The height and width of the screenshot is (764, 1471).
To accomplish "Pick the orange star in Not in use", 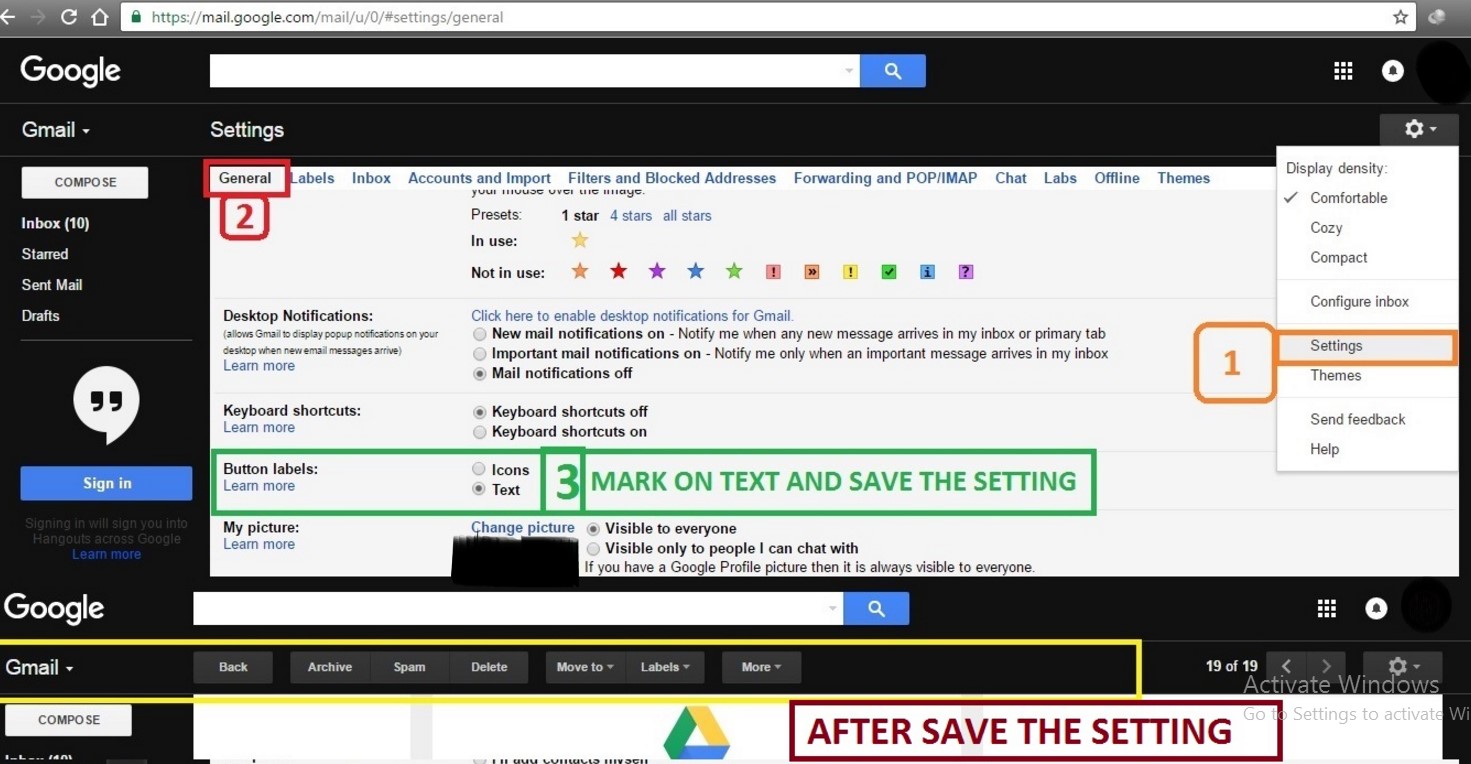I will [x=580, y=271].
